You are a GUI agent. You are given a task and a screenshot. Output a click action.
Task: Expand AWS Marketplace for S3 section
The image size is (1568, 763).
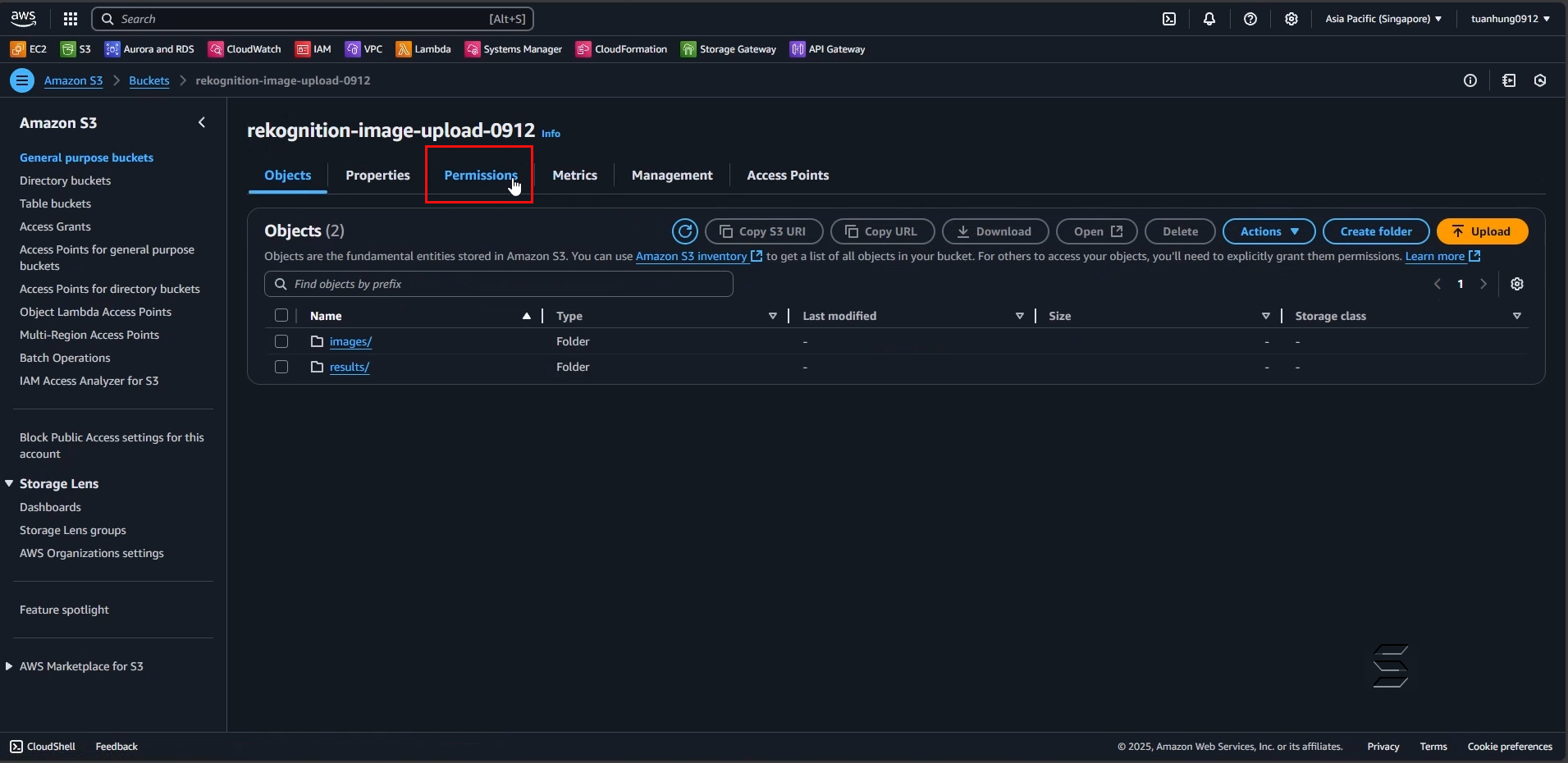9,666
